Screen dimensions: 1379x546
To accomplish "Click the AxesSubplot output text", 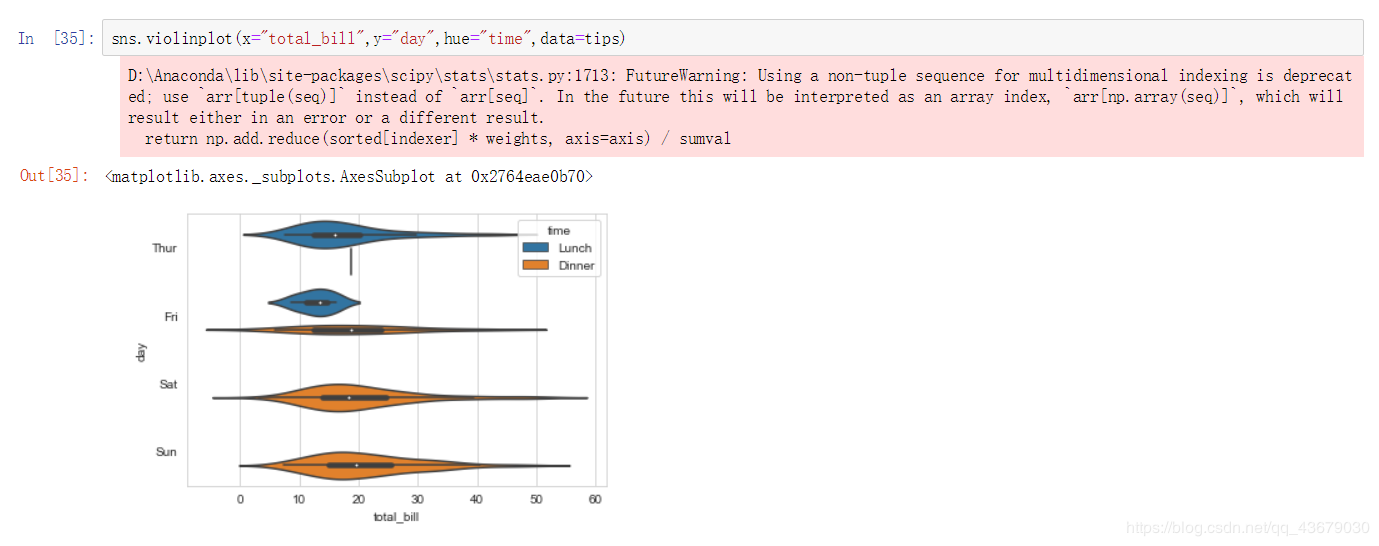I will tap(348, 176).
